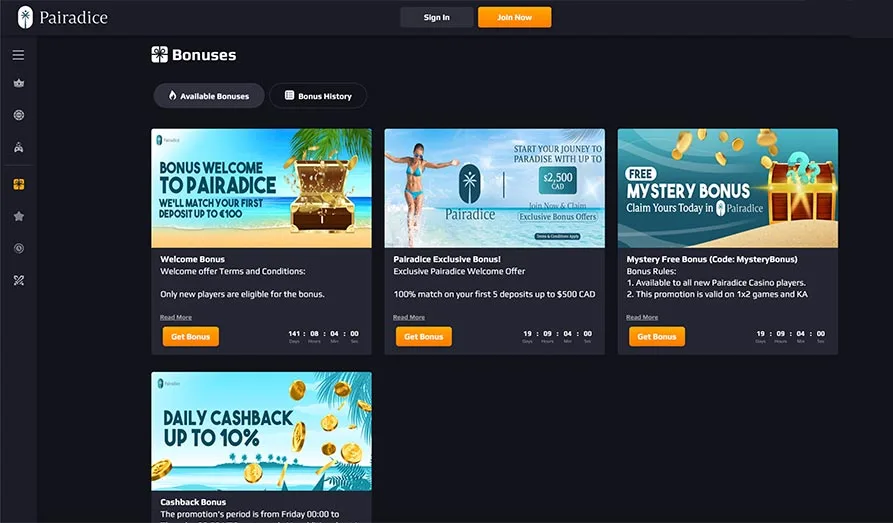Screen dimensions: 893x523
Task: Get Bonus for Pairadice Exclusive Bonus
Action: pos(424,337)
